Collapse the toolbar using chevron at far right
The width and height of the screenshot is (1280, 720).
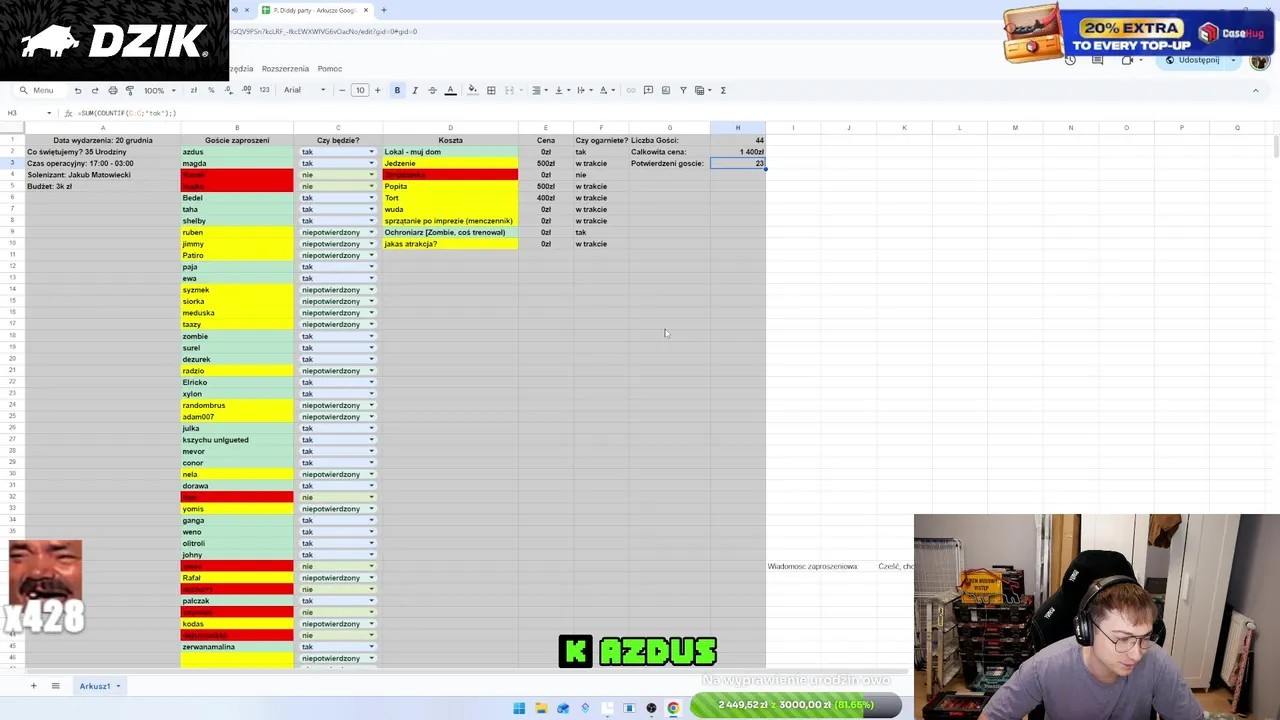click(1255, 90)
